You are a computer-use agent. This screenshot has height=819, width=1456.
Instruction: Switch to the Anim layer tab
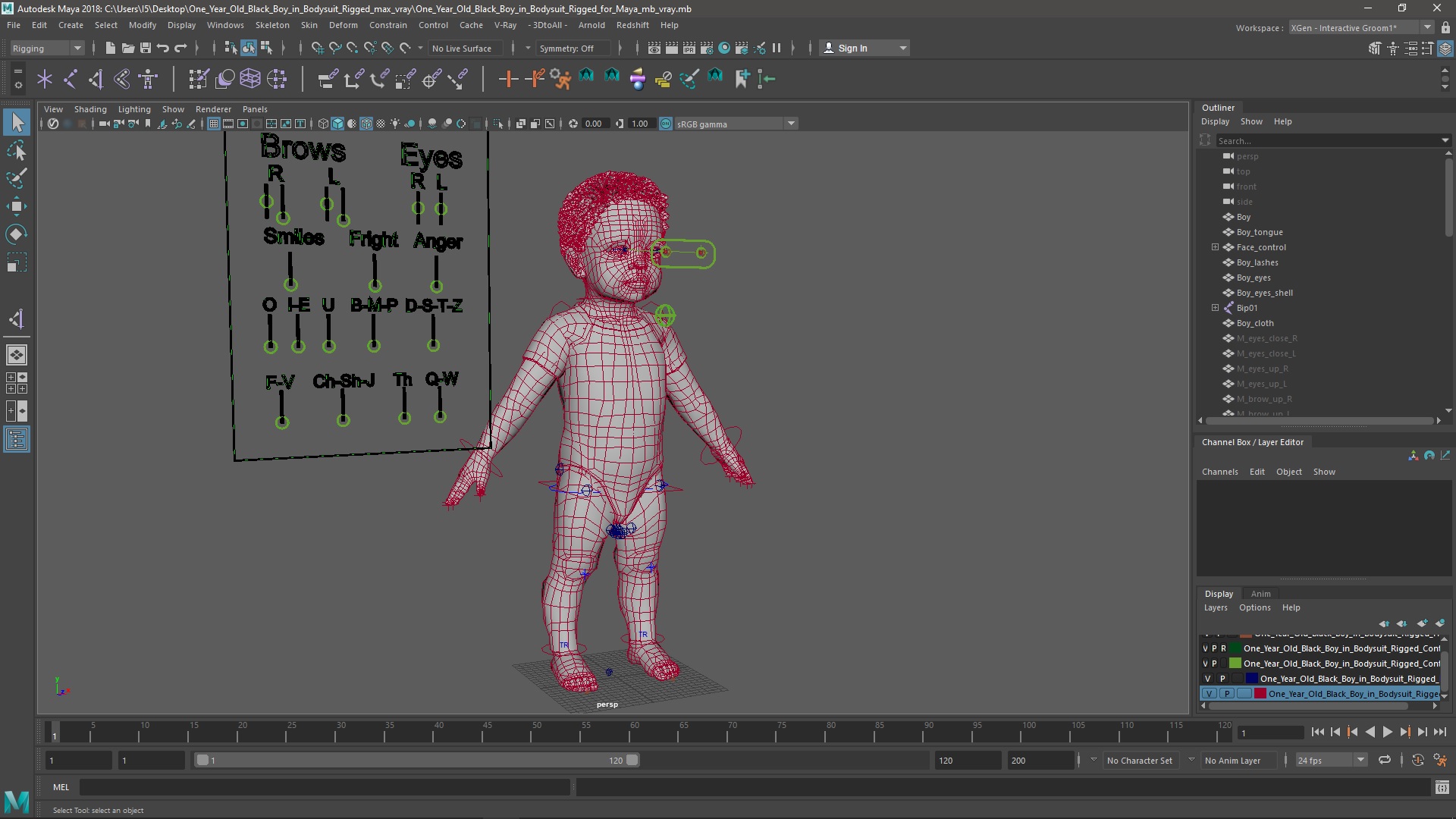[x=1260, y=594]
